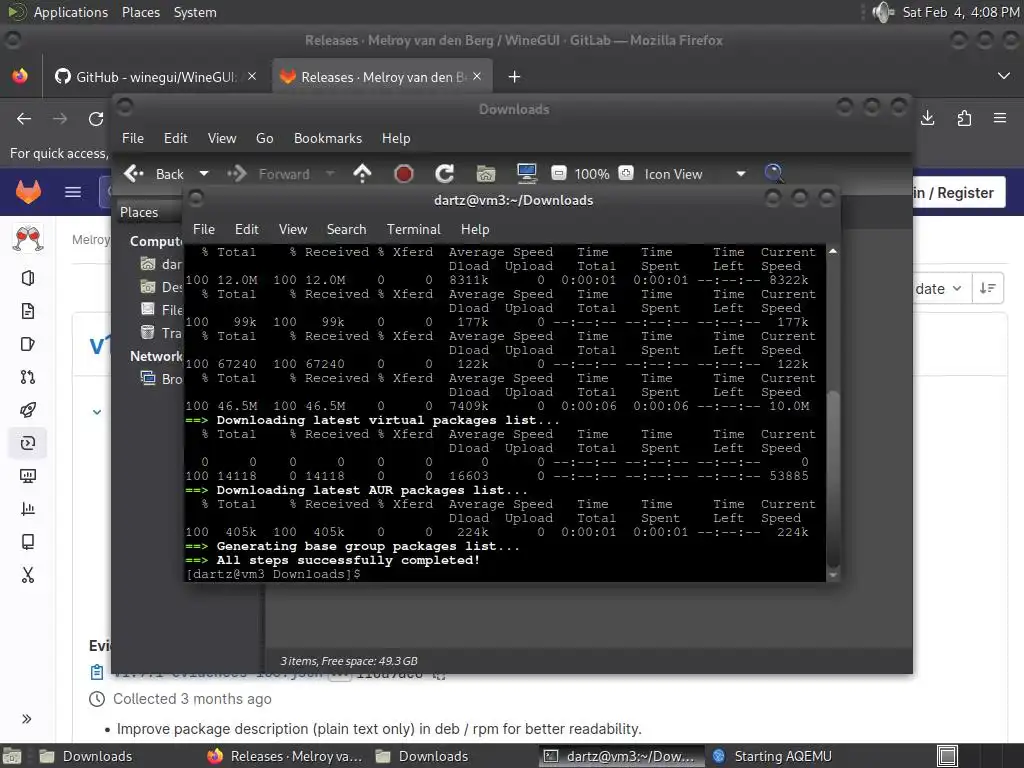Click GitLab fox logo

28,192
